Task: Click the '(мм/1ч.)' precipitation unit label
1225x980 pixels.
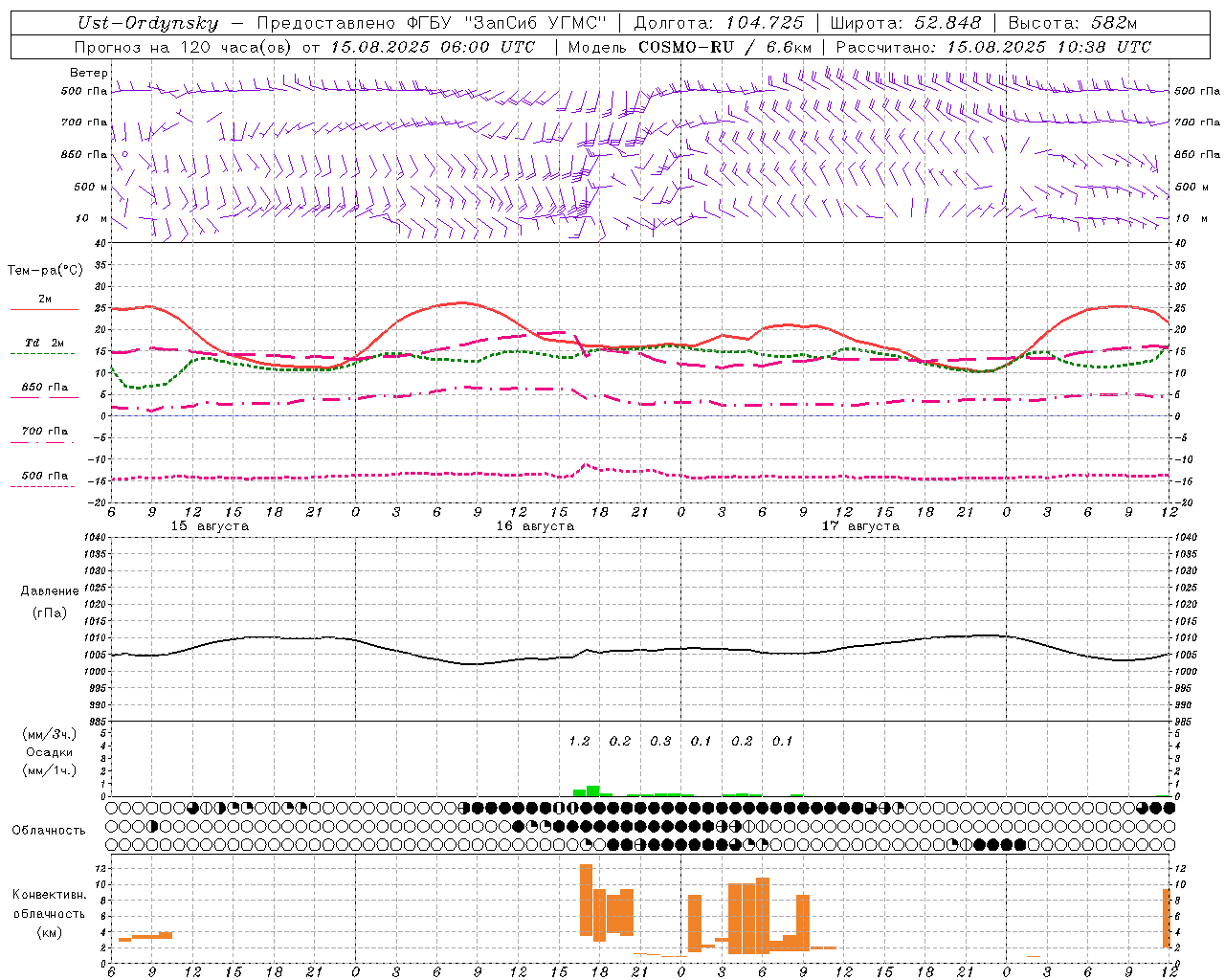Action: point(49,770)
